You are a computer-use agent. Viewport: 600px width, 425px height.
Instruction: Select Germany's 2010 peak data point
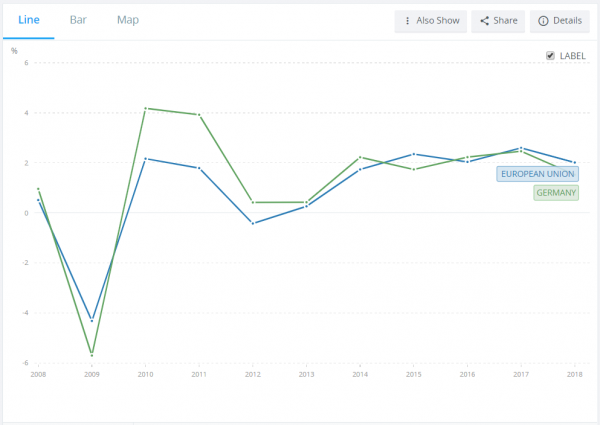(x=146, y=108)
